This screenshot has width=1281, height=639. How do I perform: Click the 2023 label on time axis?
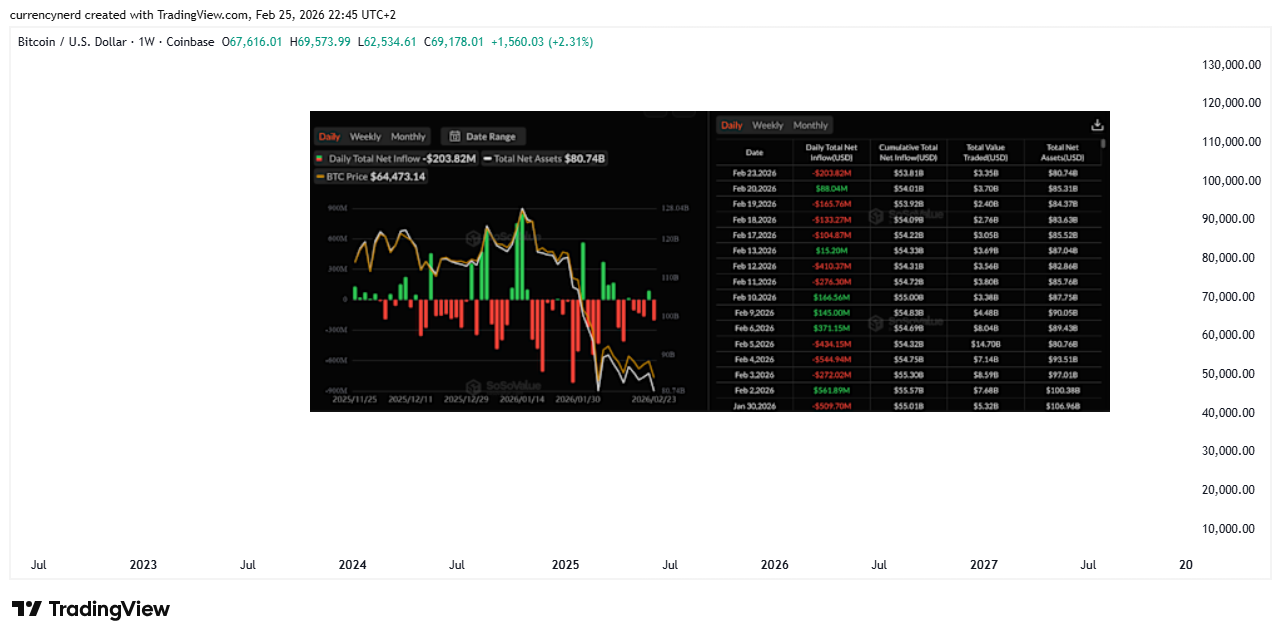[143, 564]
